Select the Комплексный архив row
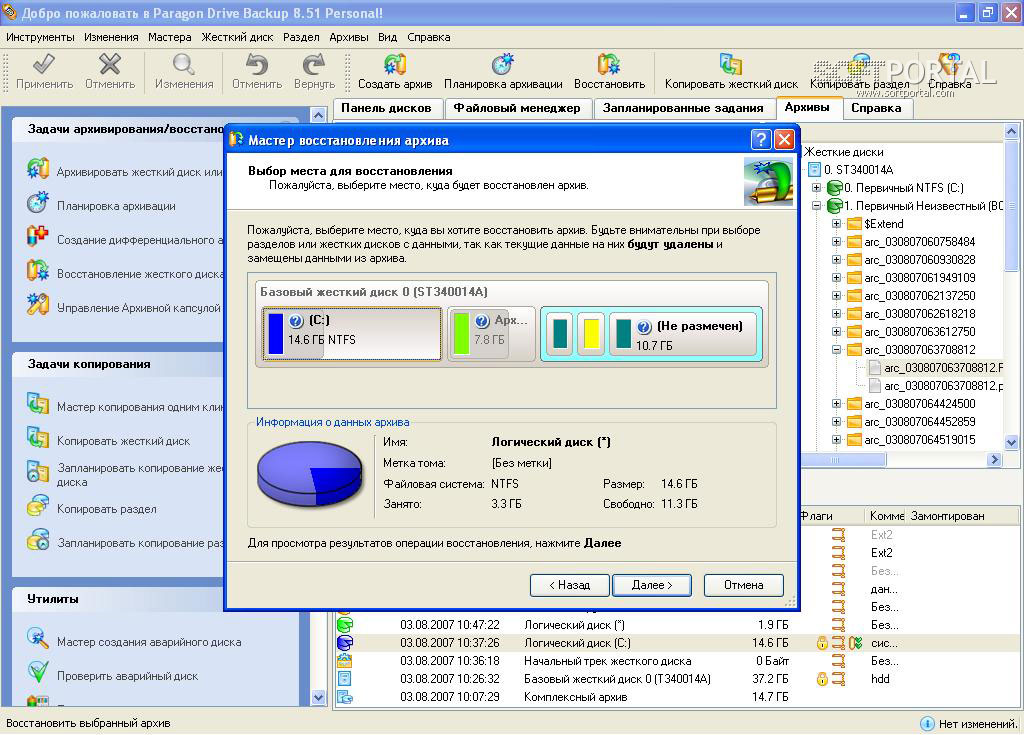Image resolution: width=1024 pixels, height=735 pixels. click(x=677, y=697)
